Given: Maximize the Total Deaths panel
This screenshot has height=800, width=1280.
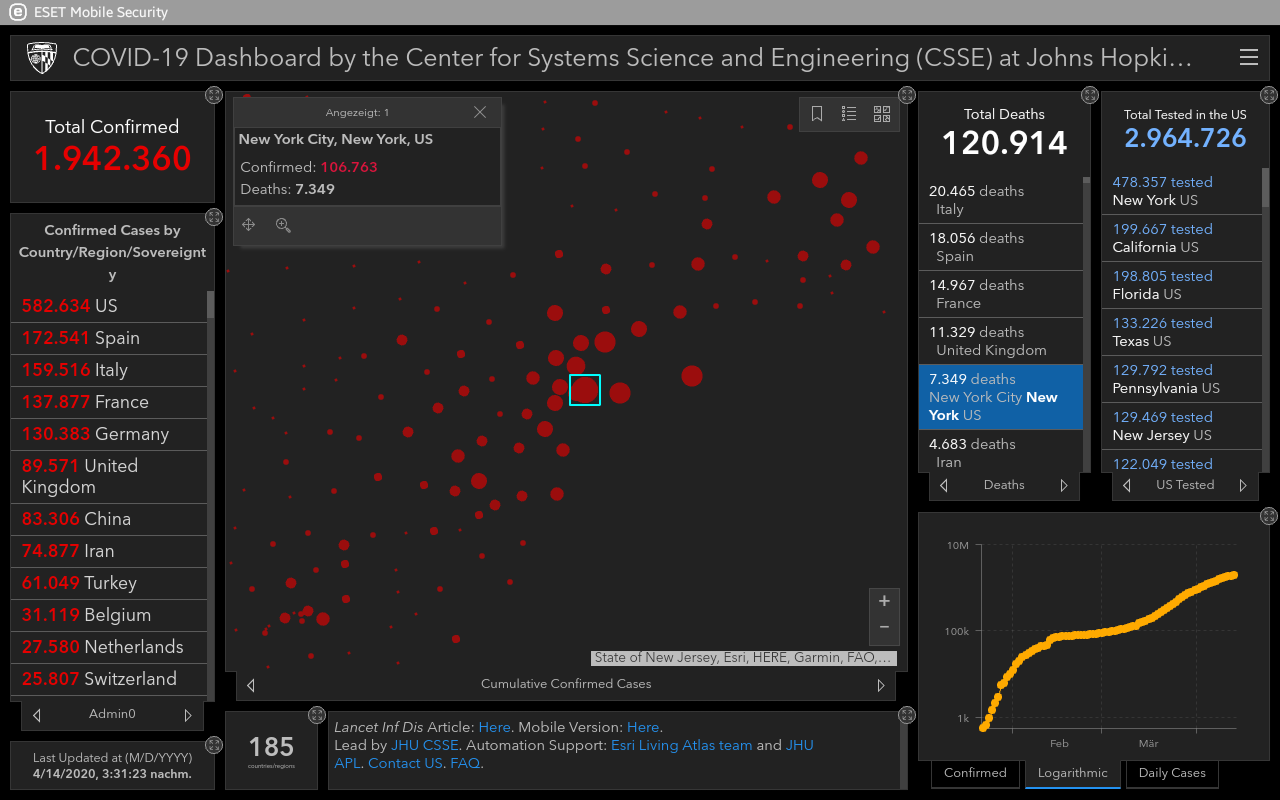Looking at the screenshot, I should [1089, 95].
